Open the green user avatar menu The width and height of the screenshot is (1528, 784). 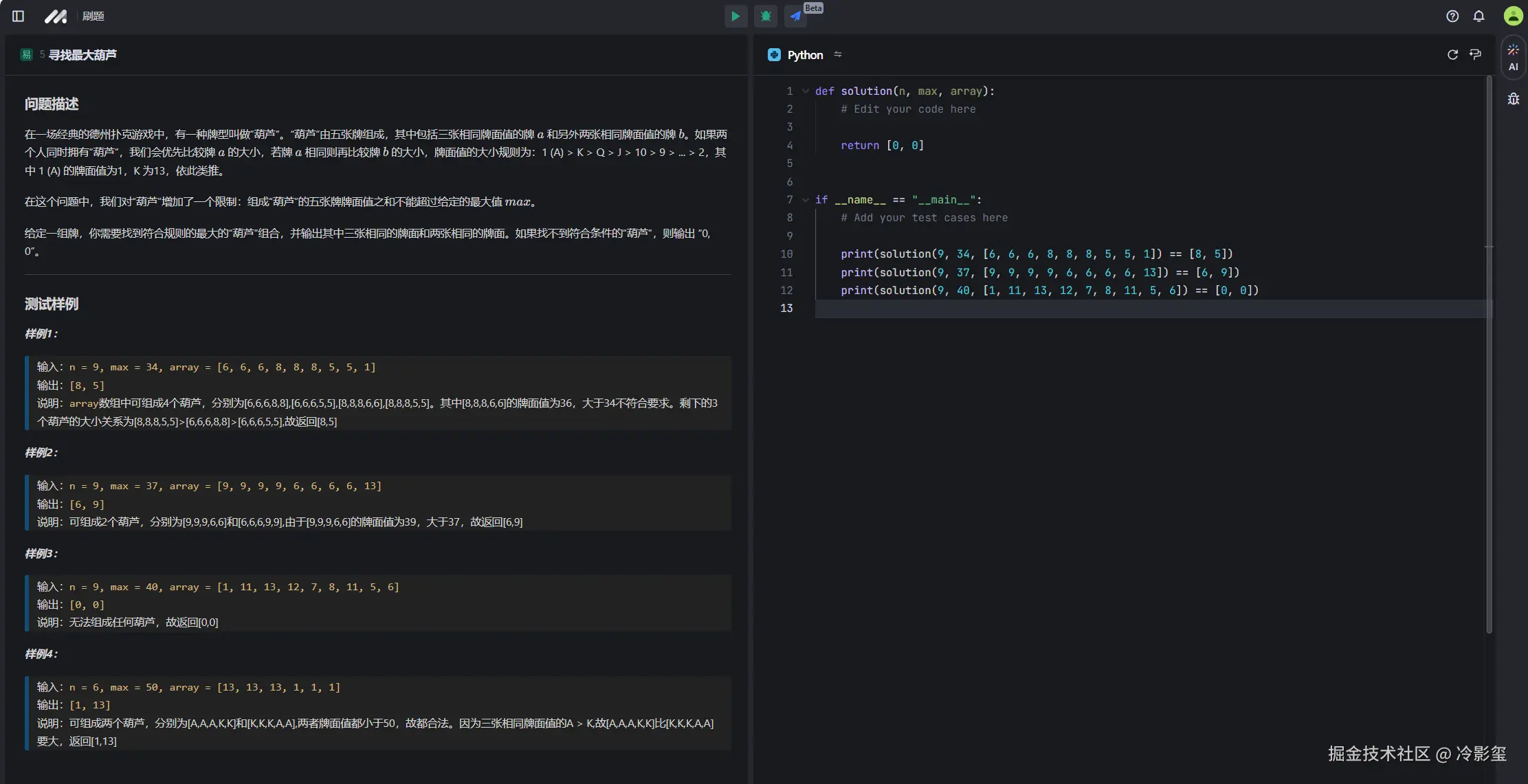[1513, 16]
